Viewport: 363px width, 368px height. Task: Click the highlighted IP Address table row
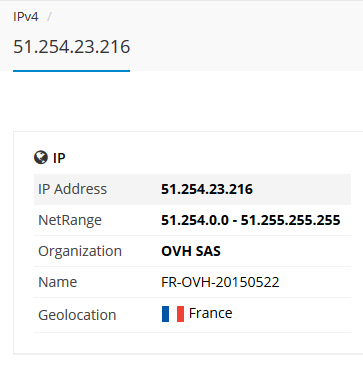(192, 189)
